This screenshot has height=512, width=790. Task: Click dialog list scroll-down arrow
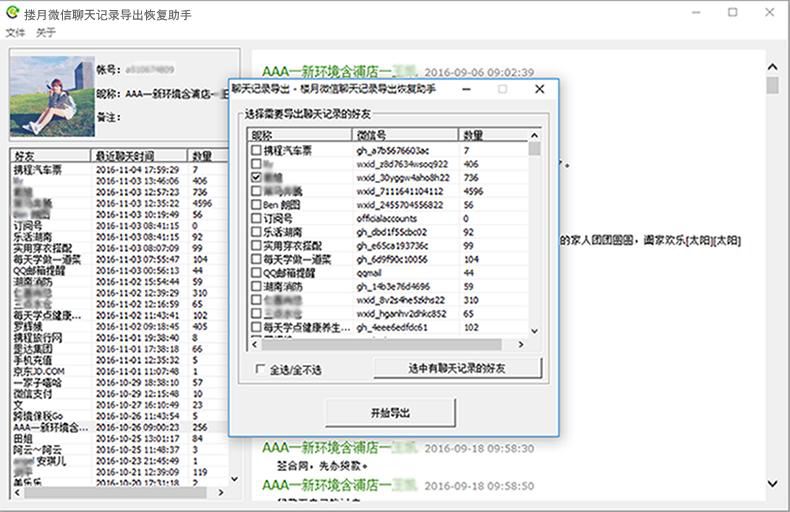tap(535, 331)
